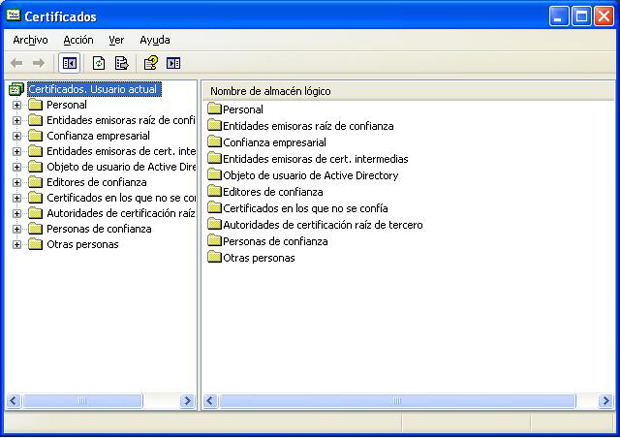Click the Back arrow in toolbar

click(x=17, y=63)
